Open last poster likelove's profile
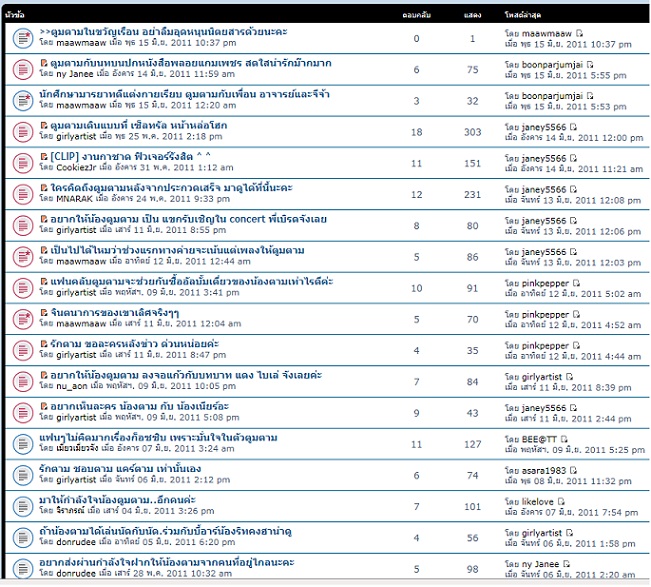The height and width of the screenshot is (587, 651). pos(538,501)
